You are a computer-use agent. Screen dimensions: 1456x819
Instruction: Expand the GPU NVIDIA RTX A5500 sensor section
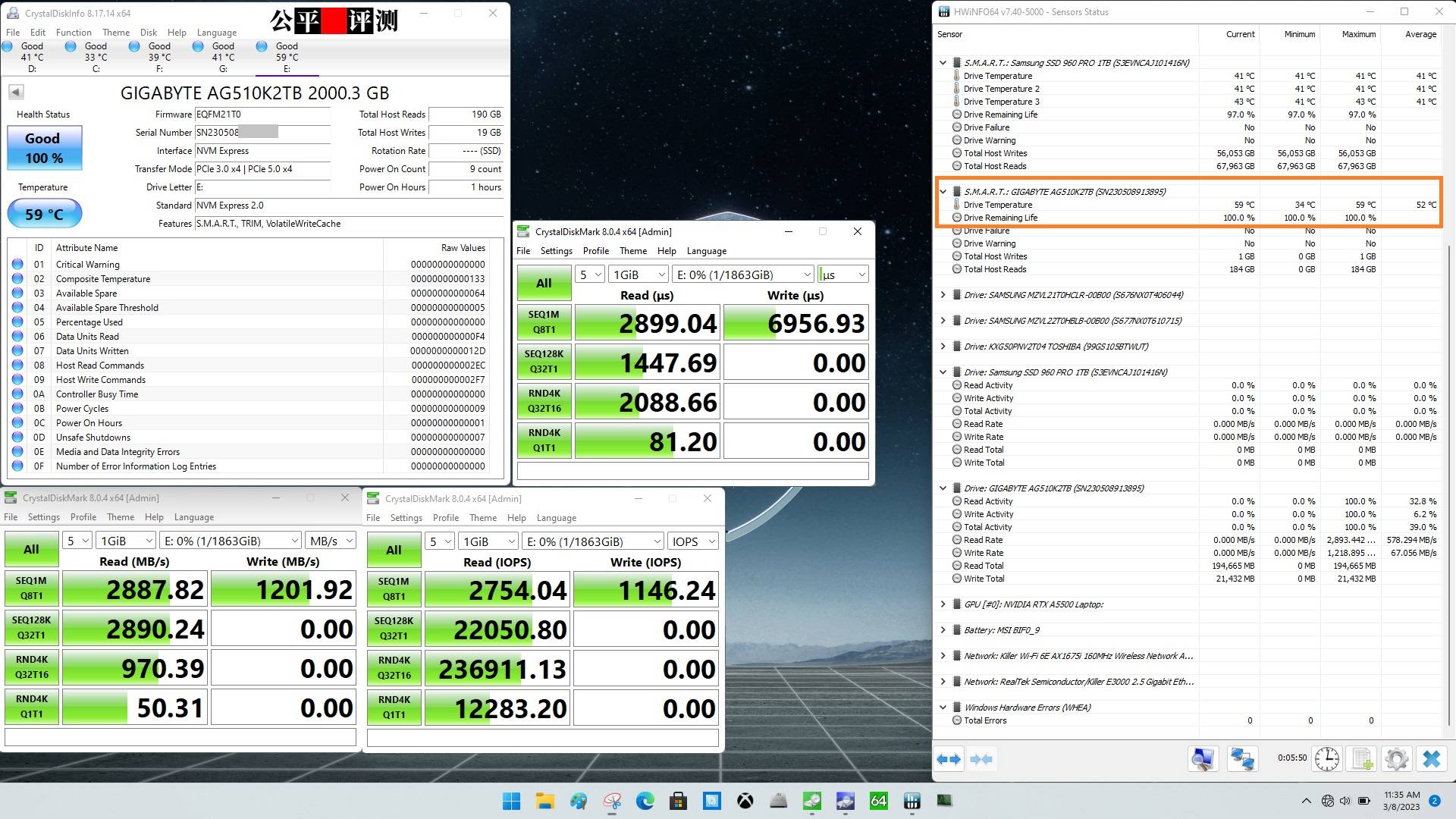coord(943,604)
